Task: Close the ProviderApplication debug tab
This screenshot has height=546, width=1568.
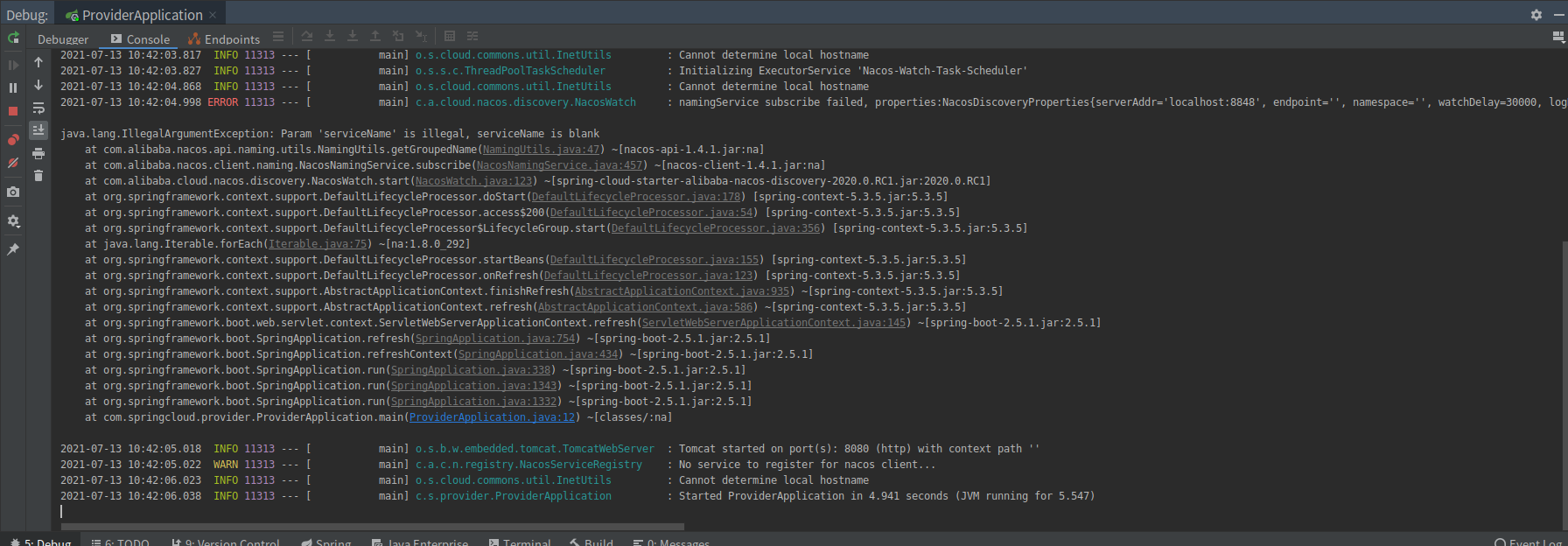Action: click(213, 15)
